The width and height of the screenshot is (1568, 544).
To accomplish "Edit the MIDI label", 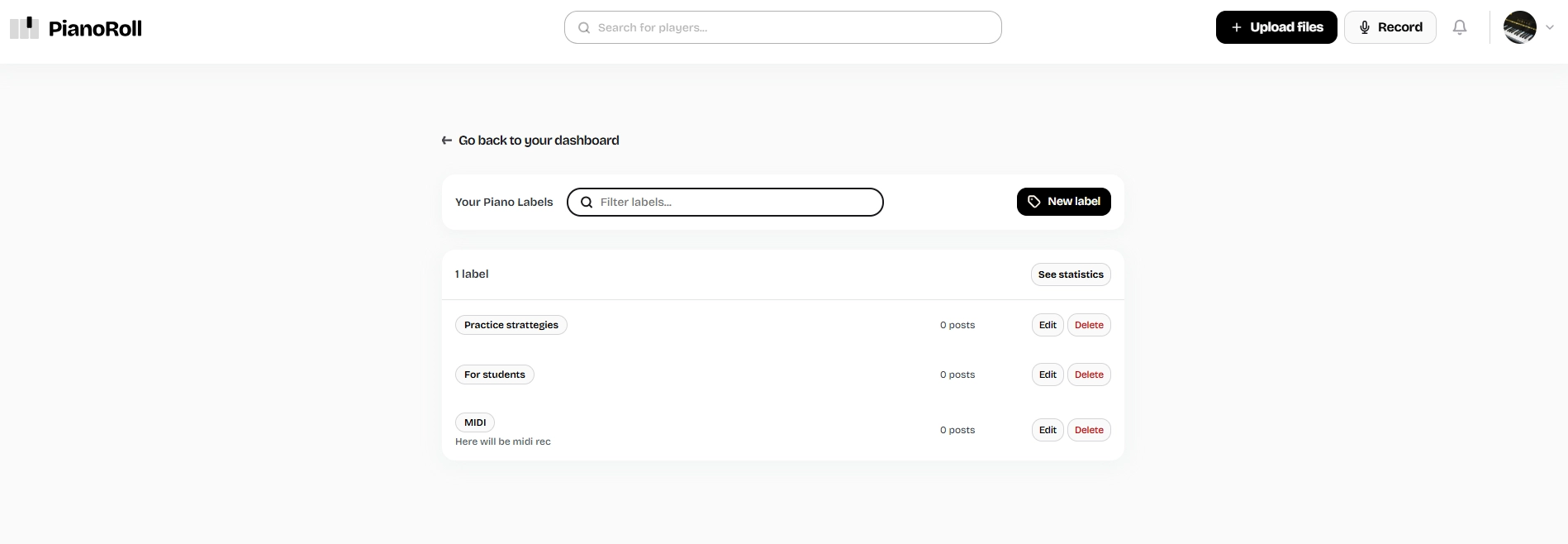I will [1048, 430].
